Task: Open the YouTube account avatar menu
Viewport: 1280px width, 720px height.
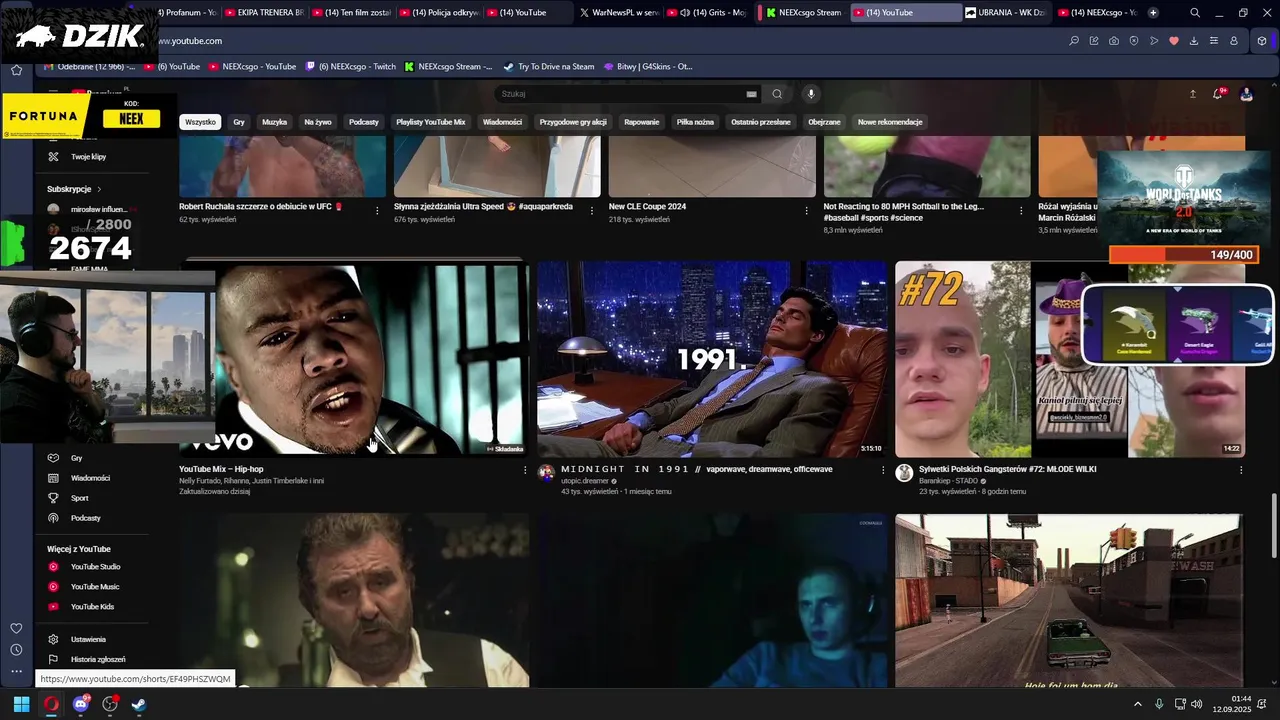Action: [x=1246, y=94]
